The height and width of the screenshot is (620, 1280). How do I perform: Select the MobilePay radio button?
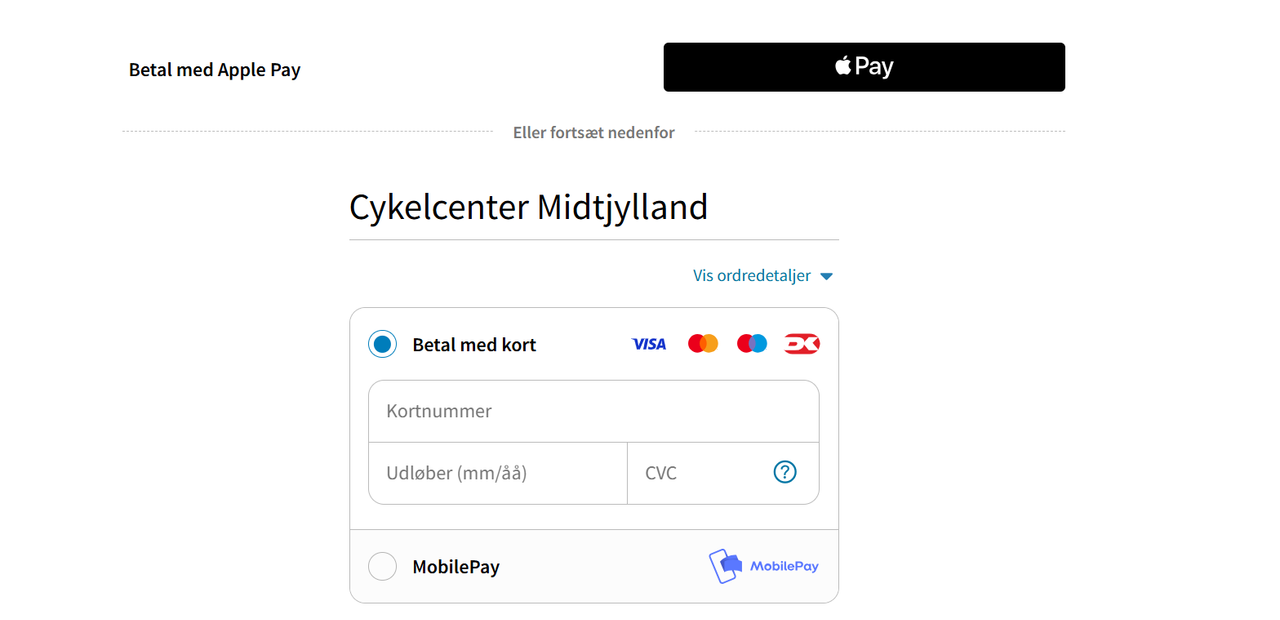pyautogui.click(x=382, y=566)
